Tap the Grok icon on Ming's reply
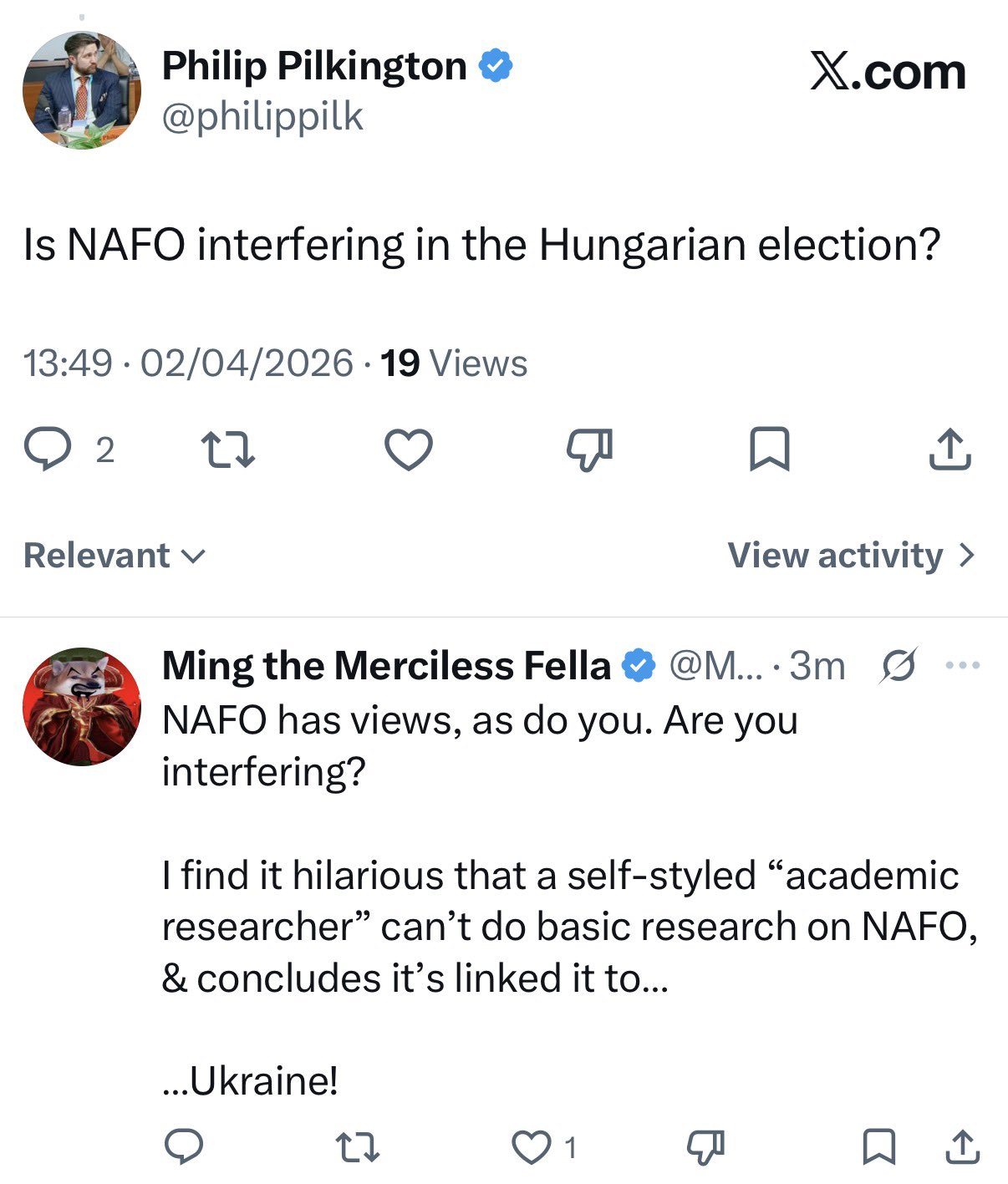 click(899, 666)
